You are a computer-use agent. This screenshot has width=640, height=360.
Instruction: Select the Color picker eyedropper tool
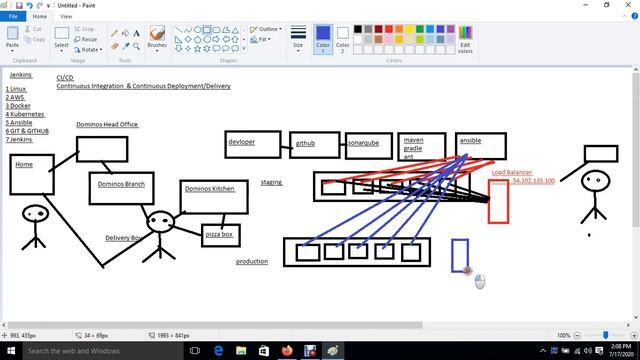click(x=126, y=47)
